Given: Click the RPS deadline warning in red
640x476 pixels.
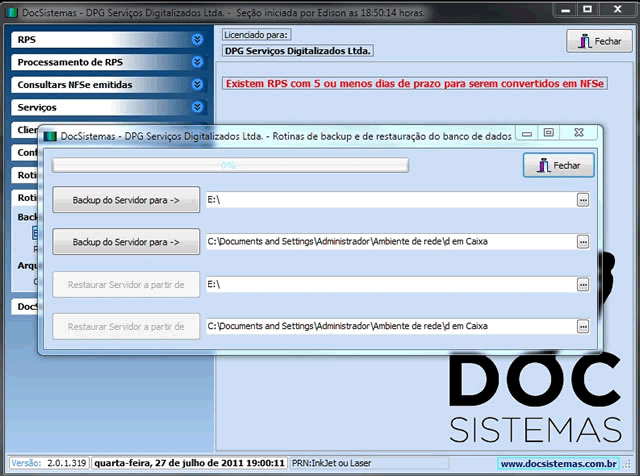Looking at the screenshot, I should (415, 83).
